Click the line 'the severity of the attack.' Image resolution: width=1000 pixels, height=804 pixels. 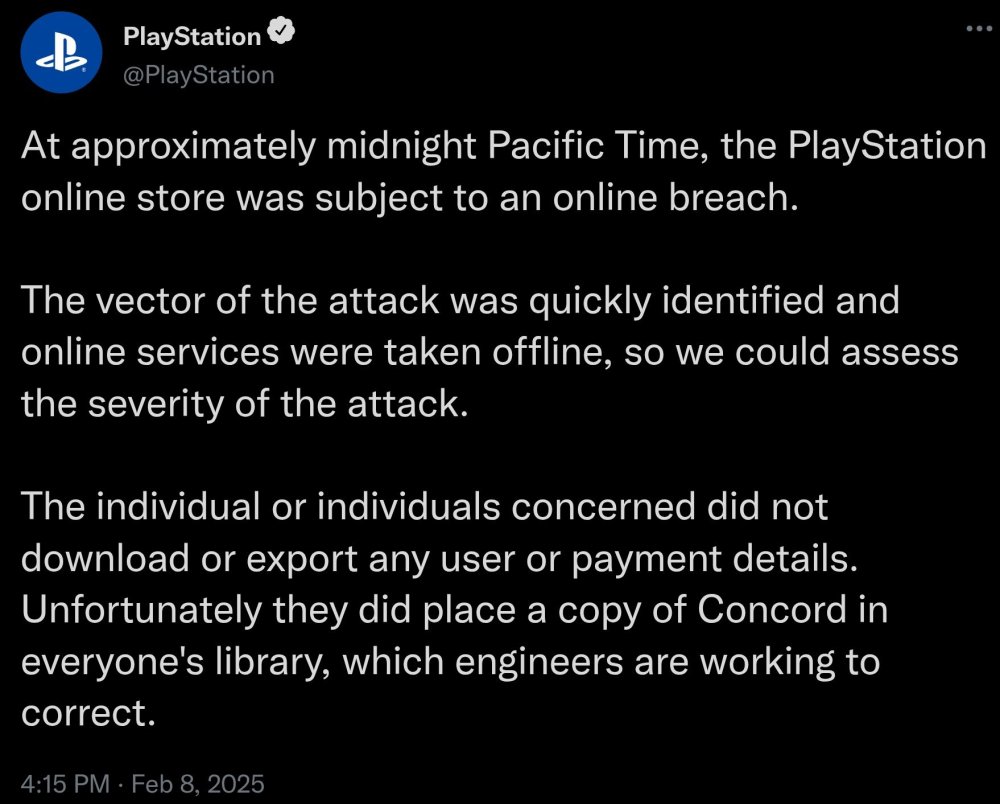[x=244, y=403]
